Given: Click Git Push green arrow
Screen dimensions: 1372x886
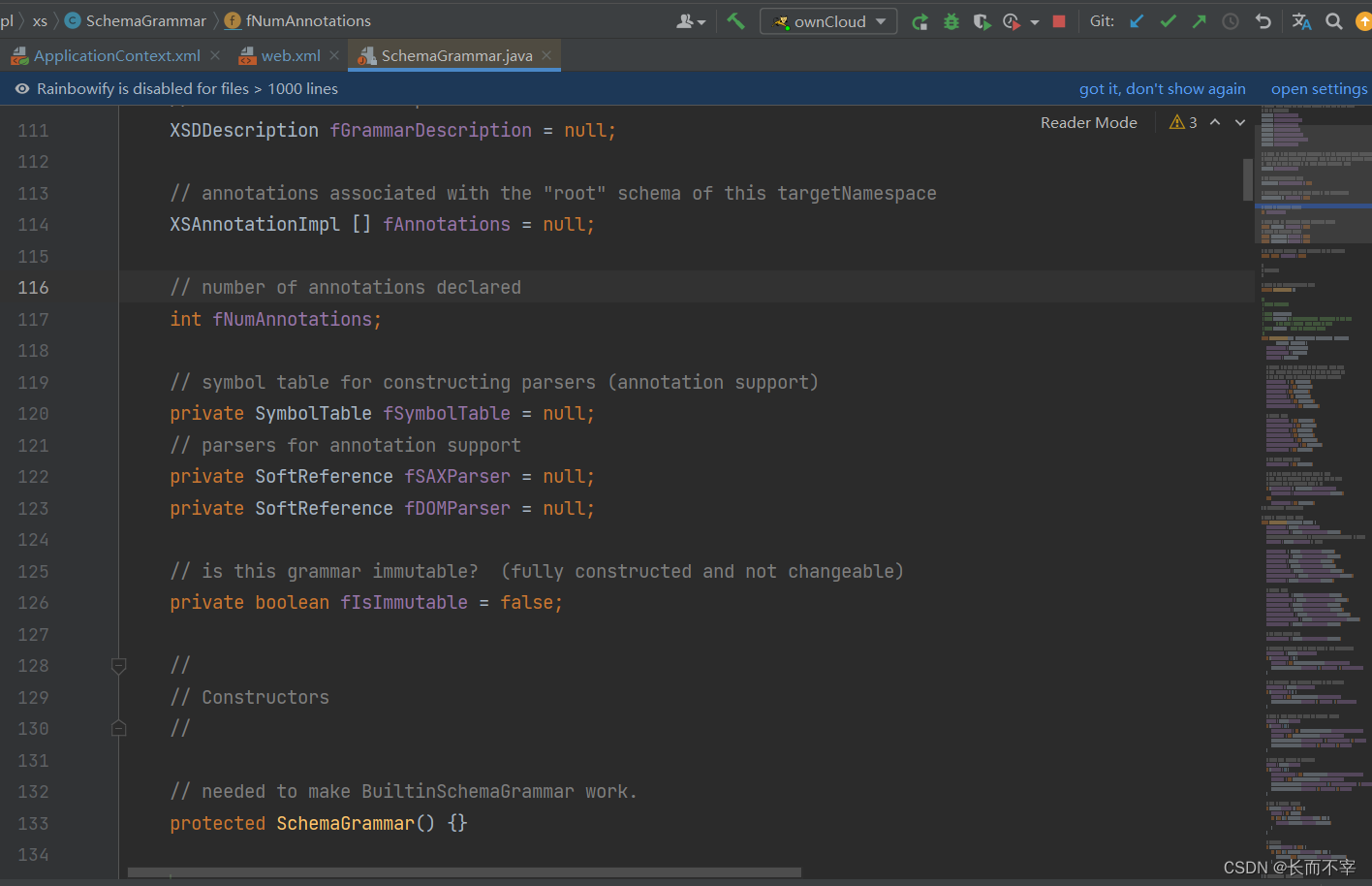Looking at the screenshot, I should [x=1200, y=21].
